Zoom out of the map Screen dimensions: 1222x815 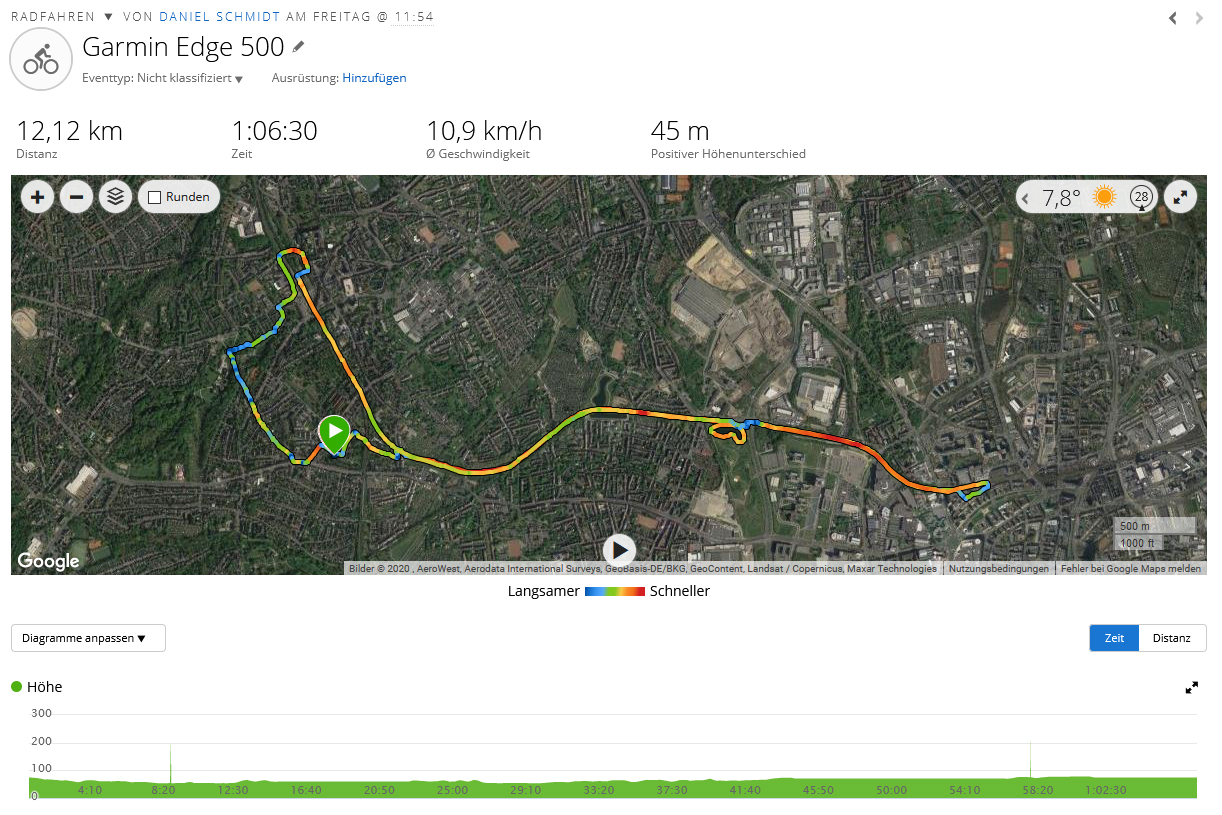[77, 197]
